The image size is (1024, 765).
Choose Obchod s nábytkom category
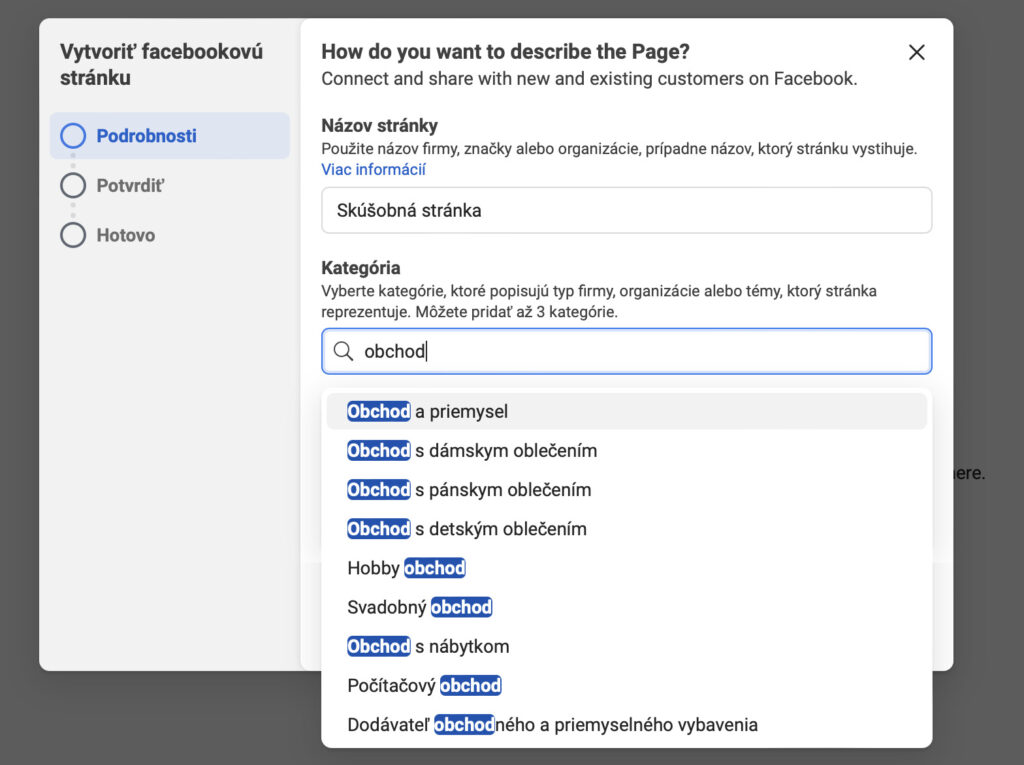(626, 647)
